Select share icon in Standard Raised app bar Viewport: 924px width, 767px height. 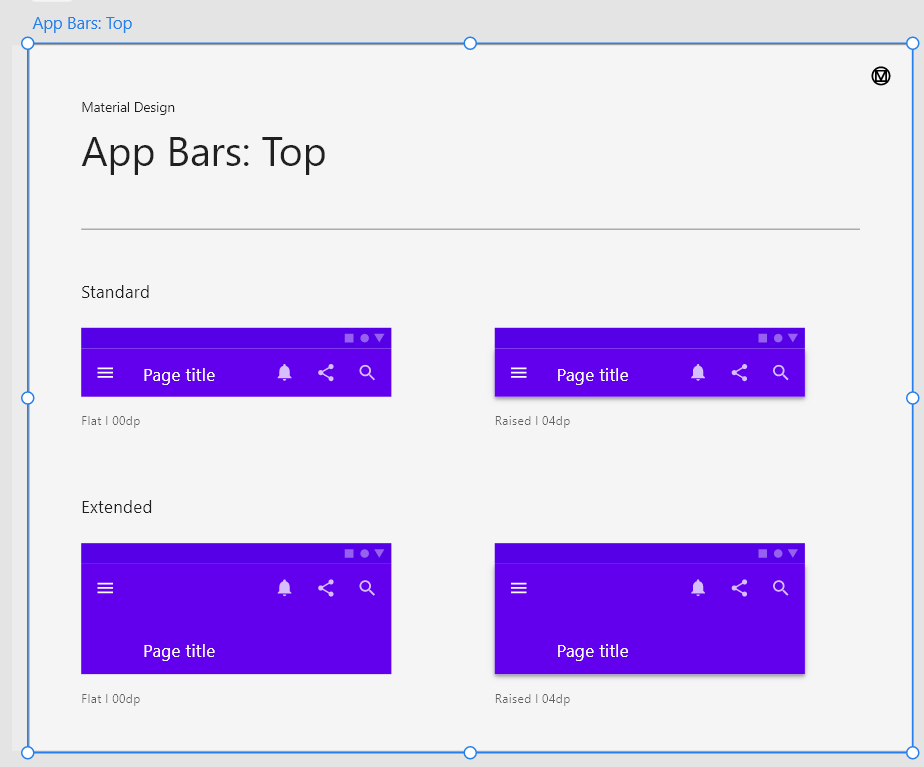740,372
